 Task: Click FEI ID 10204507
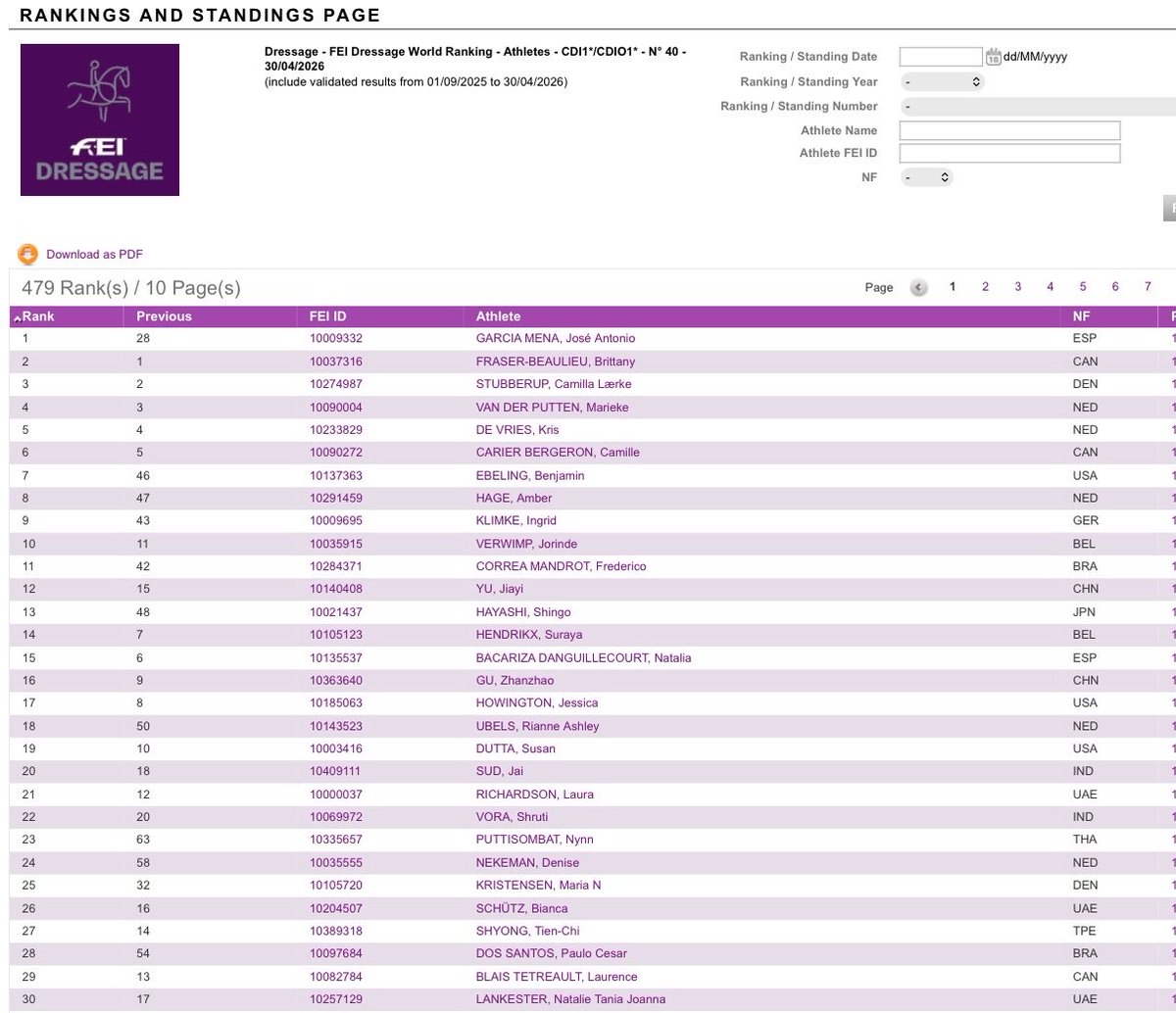336,908
